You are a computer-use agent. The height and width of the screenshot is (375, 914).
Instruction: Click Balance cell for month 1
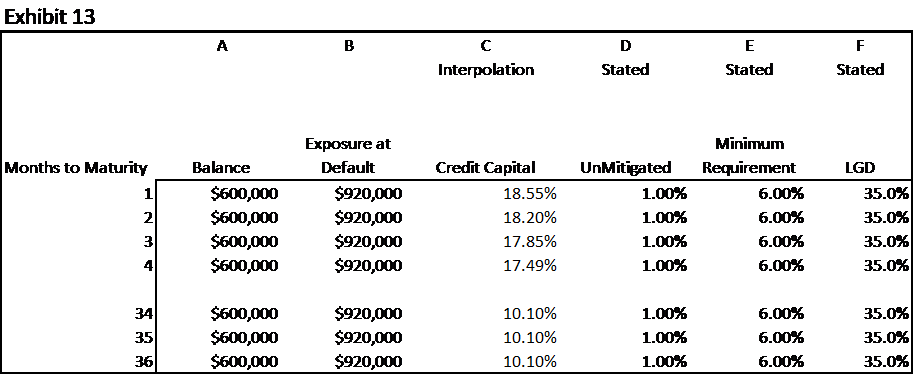(x=244, y=194)
